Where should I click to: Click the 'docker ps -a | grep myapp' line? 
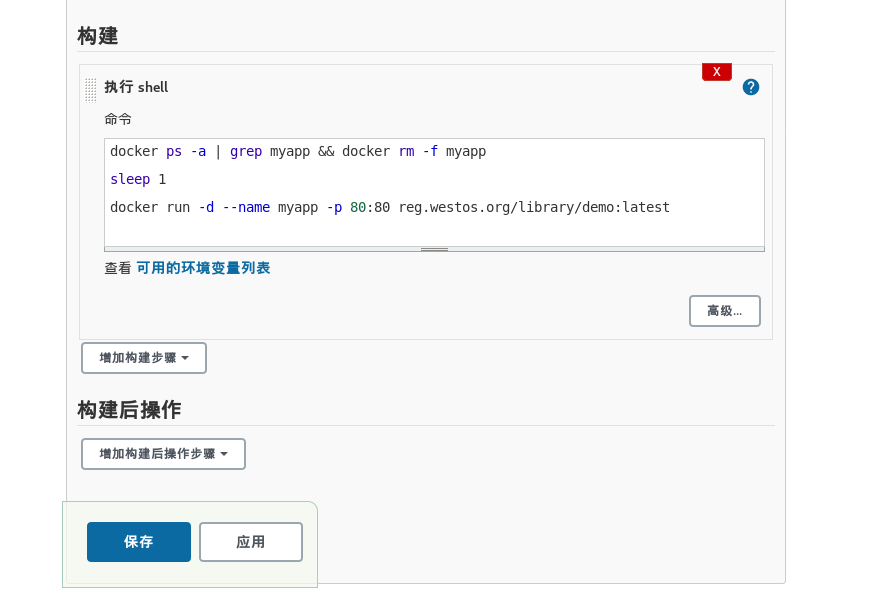[298, 151]
